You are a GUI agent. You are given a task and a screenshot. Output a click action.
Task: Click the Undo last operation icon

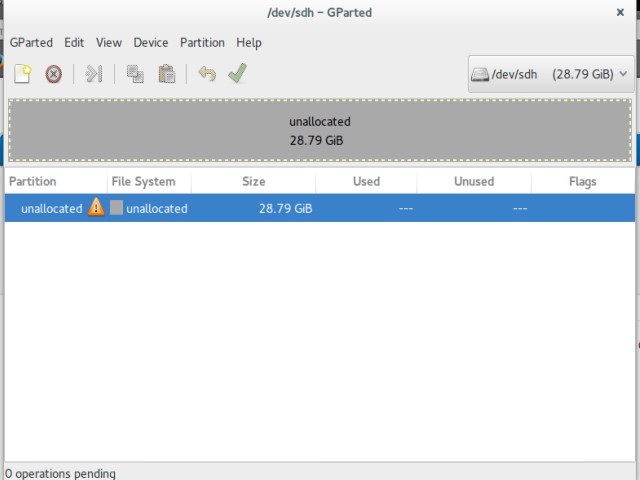207,73
